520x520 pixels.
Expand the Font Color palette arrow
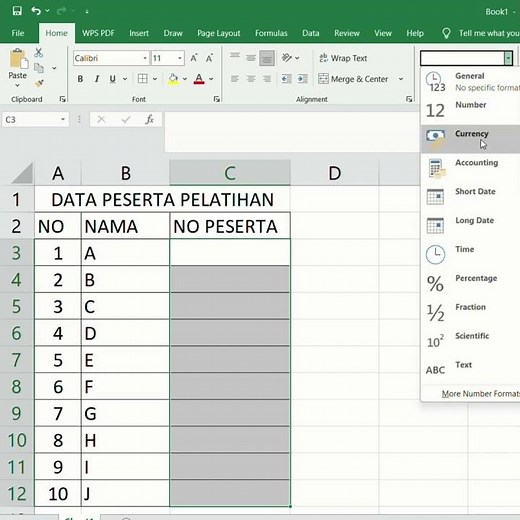tap(211, 79)
